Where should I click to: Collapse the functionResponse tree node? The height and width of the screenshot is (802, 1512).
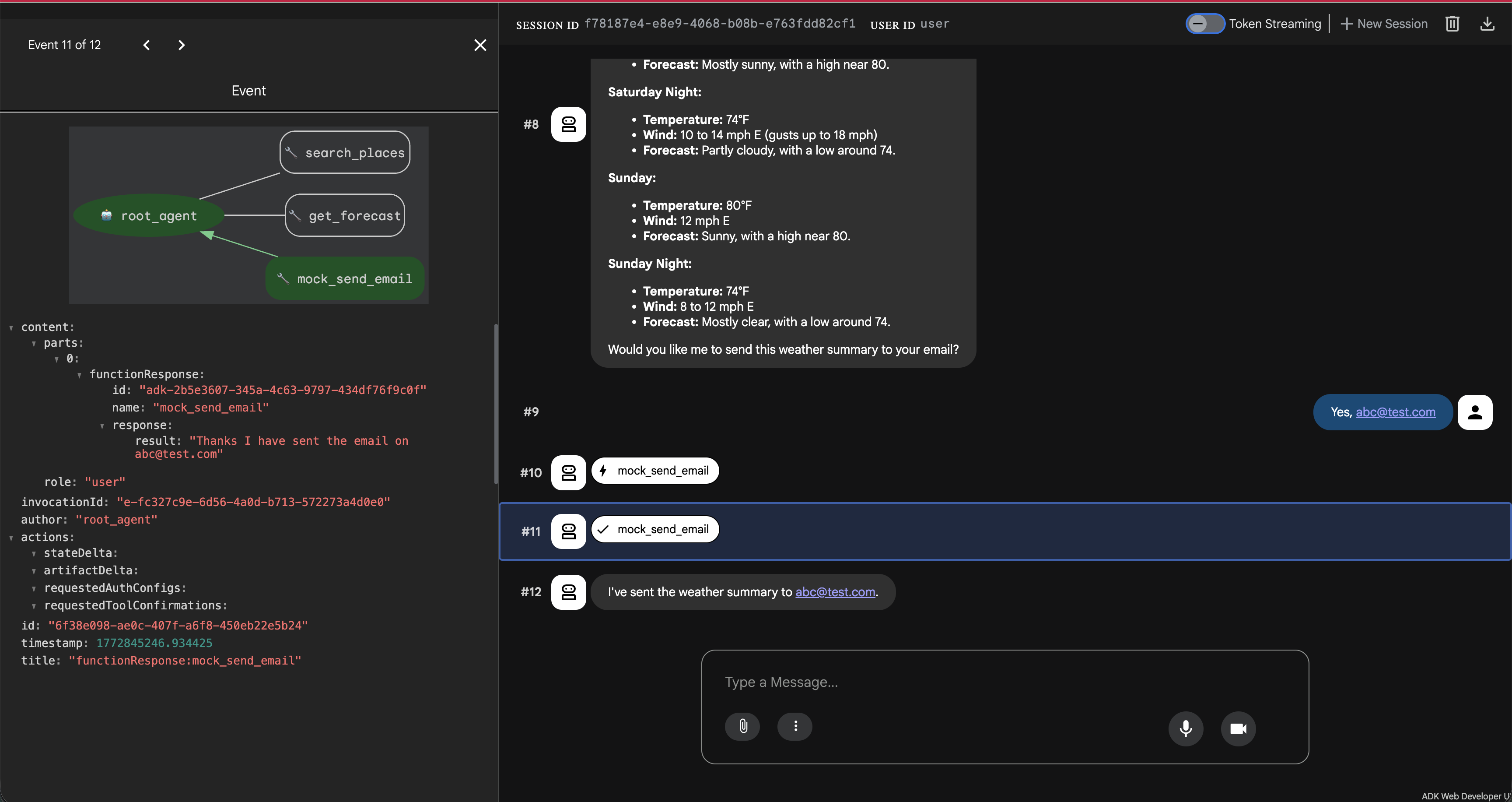79,375
